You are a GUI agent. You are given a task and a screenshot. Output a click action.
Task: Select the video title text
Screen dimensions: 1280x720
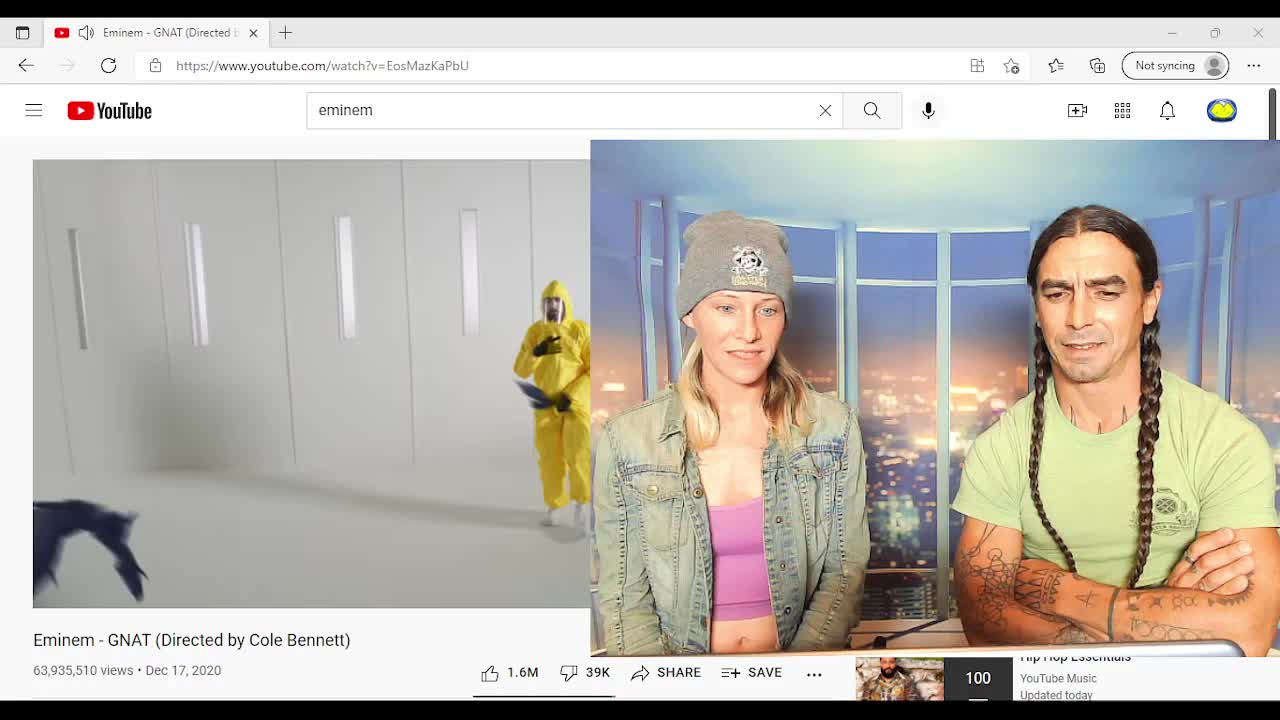point(192,640)
